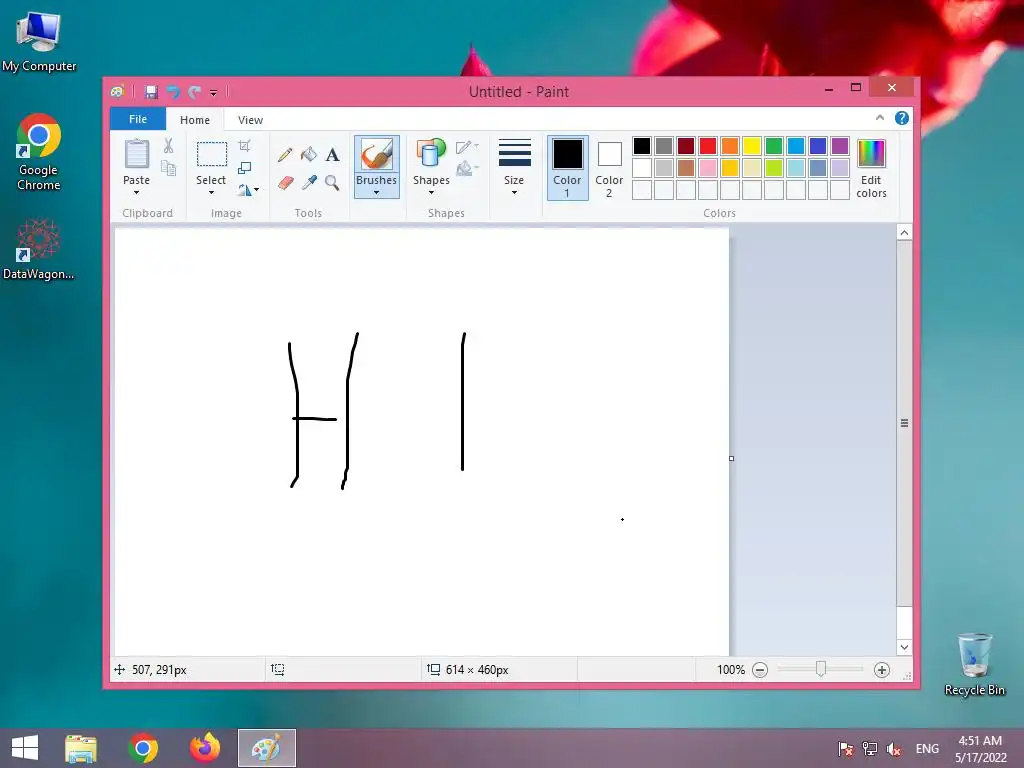The image size is (1024, 768).
Task: Click the rectangular Select tool
Action: pos(212,154)
